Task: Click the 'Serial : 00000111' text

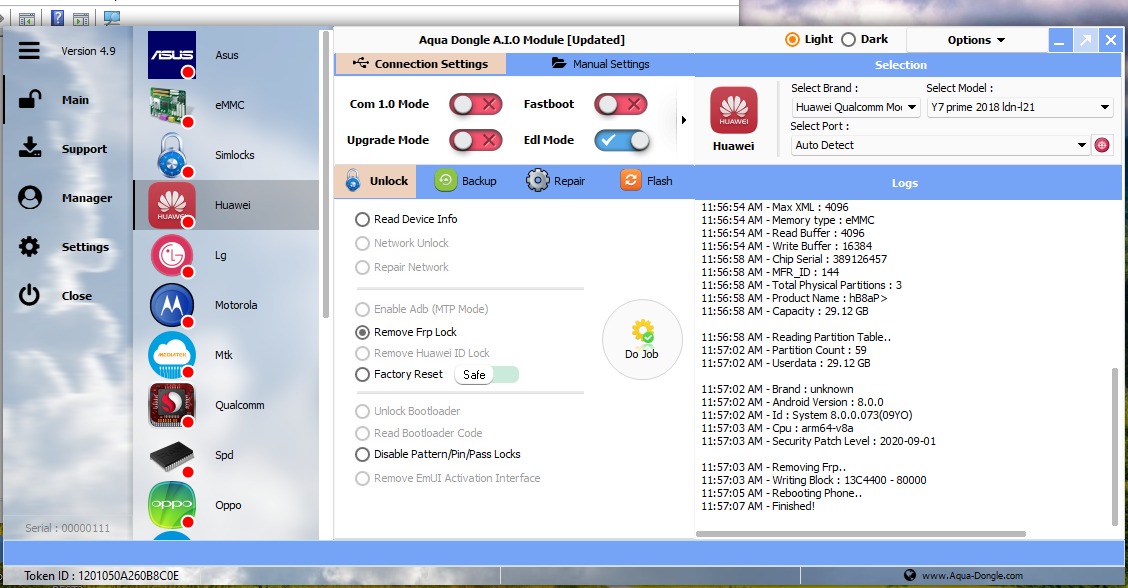Action: click(x=68, y=528)
